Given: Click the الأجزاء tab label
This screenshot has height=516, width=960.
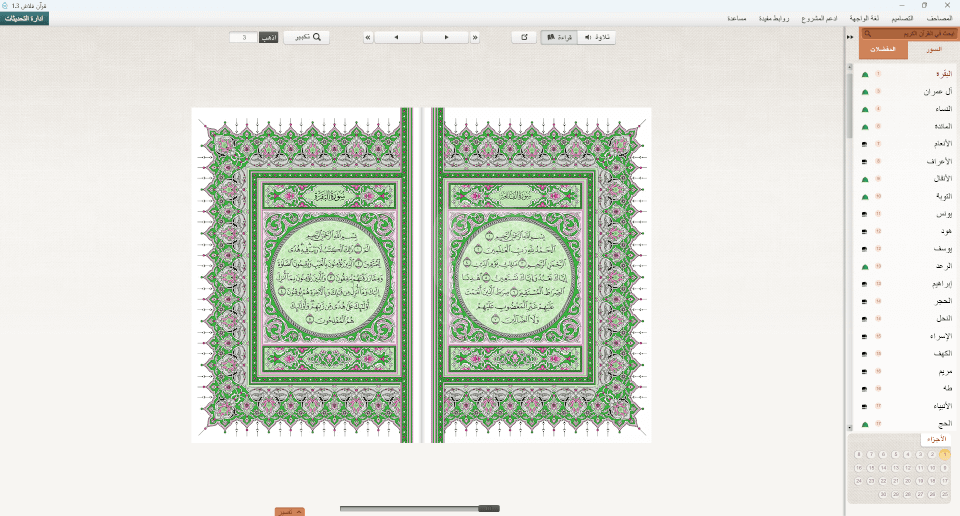Looking at the screenshot, I should coord(937,439).
